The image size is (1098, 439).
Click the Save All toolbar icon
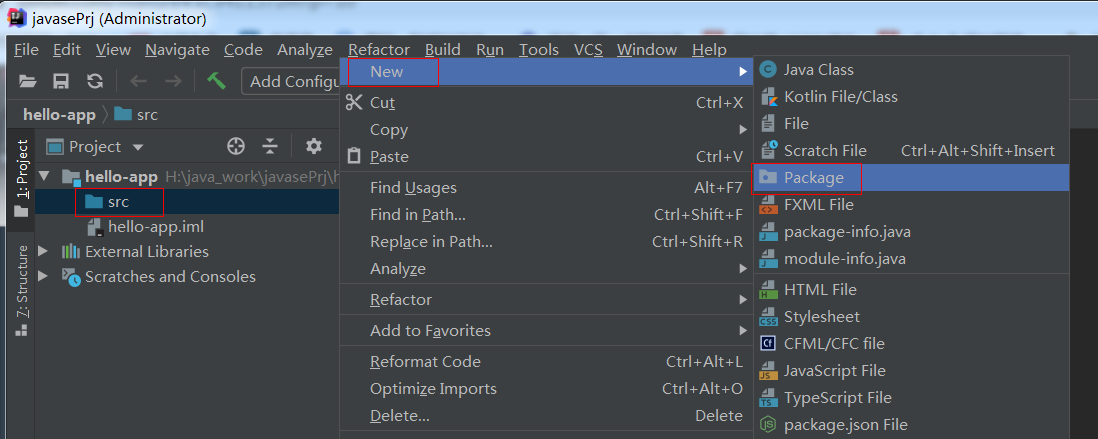61,81
